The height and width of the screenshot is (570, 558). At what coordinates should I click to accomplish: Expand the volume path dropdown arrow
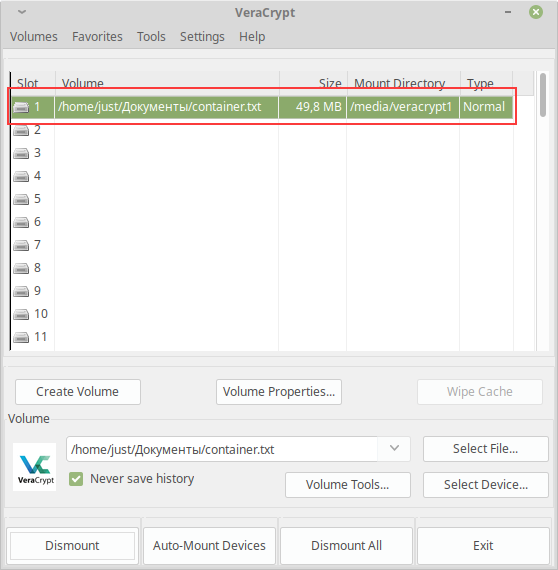tap(394, 449)
